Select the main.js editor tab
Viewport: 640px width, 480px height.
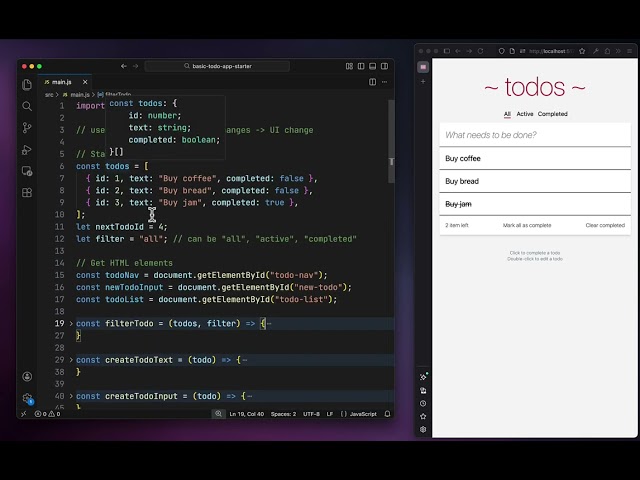coord(65,82)
